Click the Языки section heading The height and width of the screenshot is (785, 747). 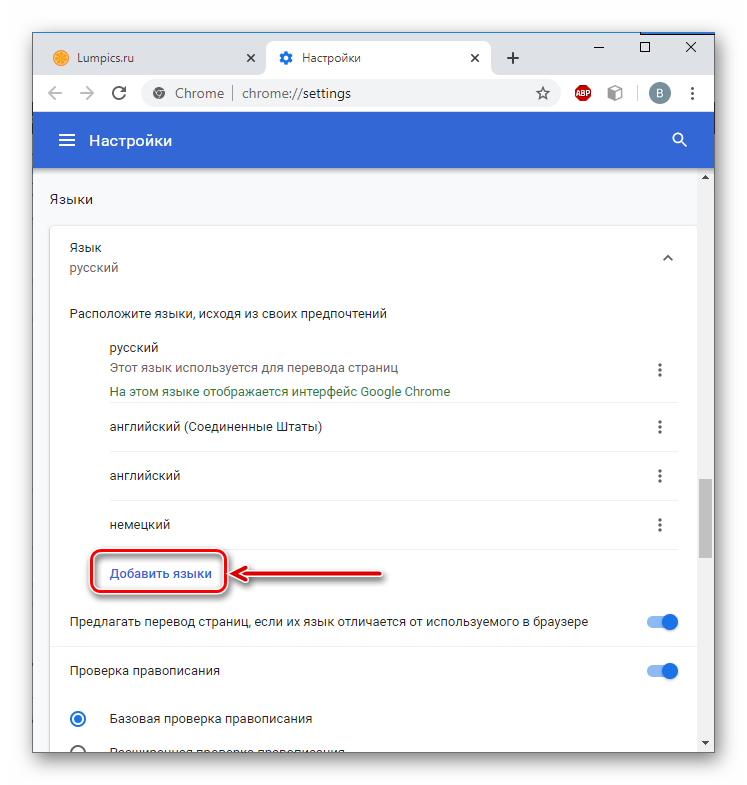coord(71,199)
